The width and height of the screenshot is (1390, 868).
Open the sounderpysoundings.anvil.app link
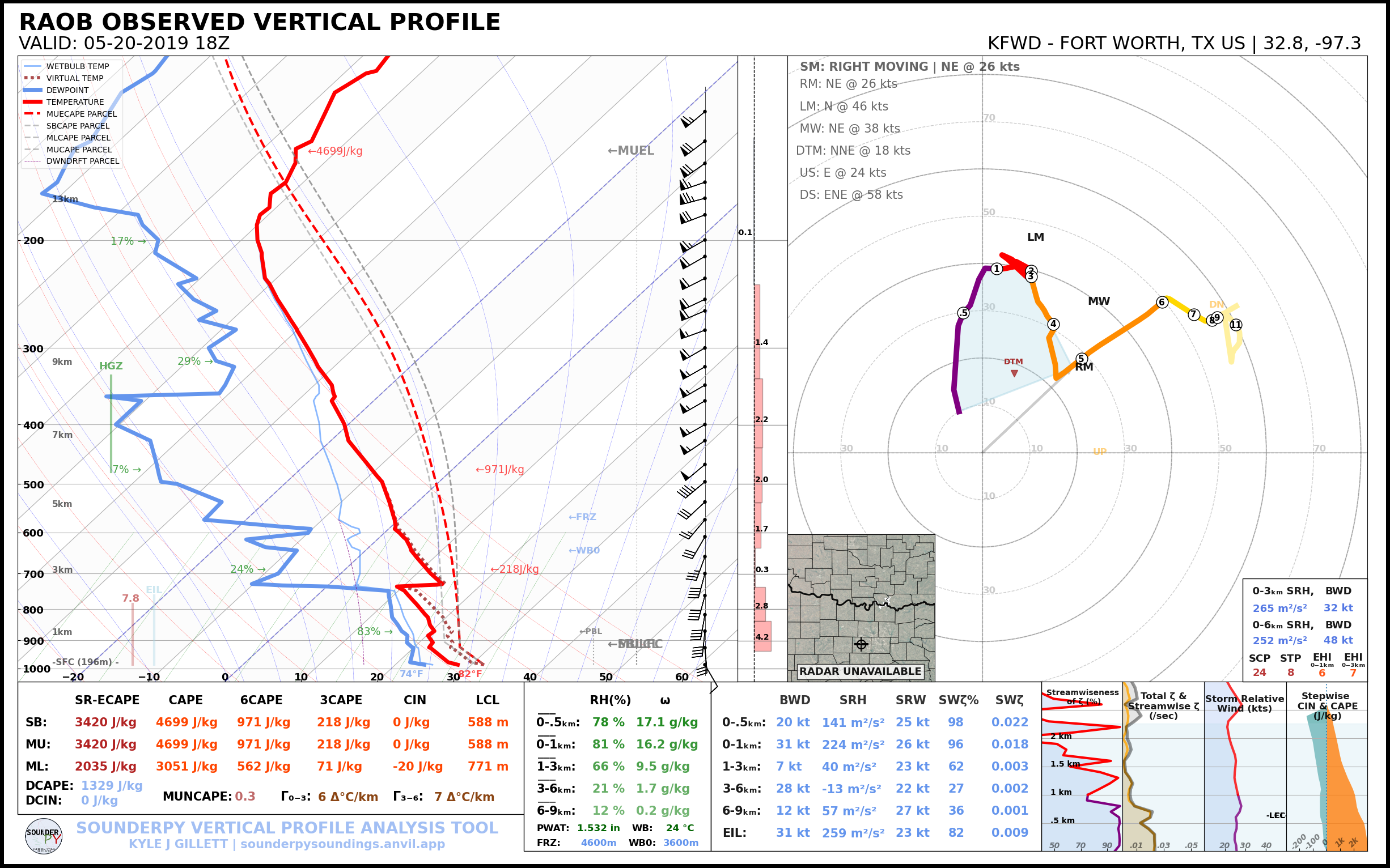pyautogui.click(x=341, y=843)
